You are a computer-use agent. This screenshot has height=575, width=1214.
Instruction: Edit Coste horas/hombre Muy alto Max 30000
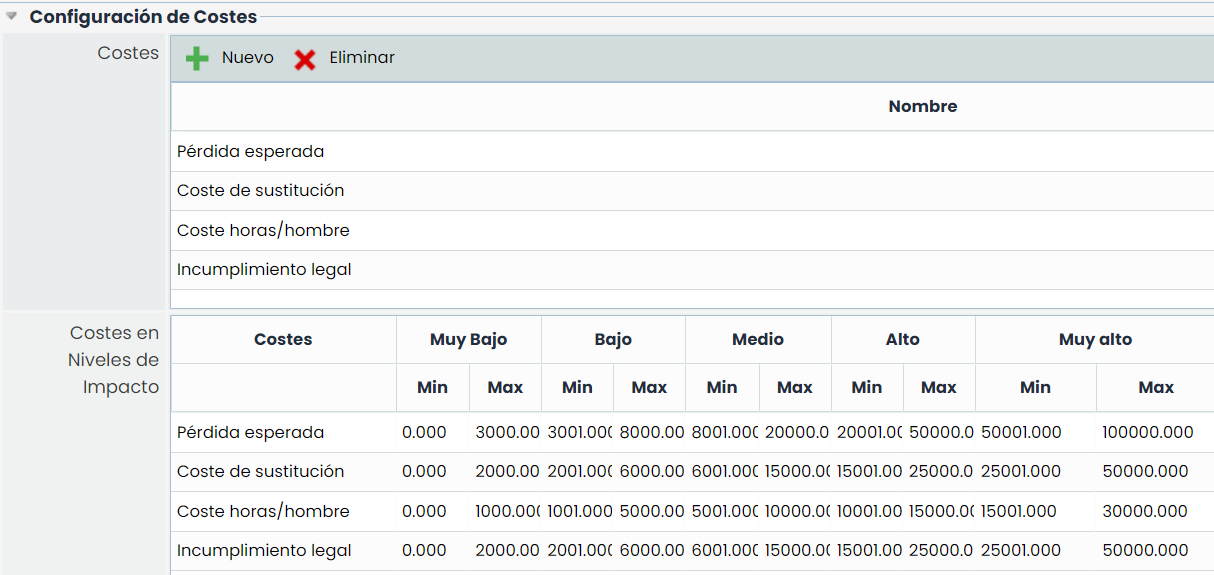pos(1145,512)
